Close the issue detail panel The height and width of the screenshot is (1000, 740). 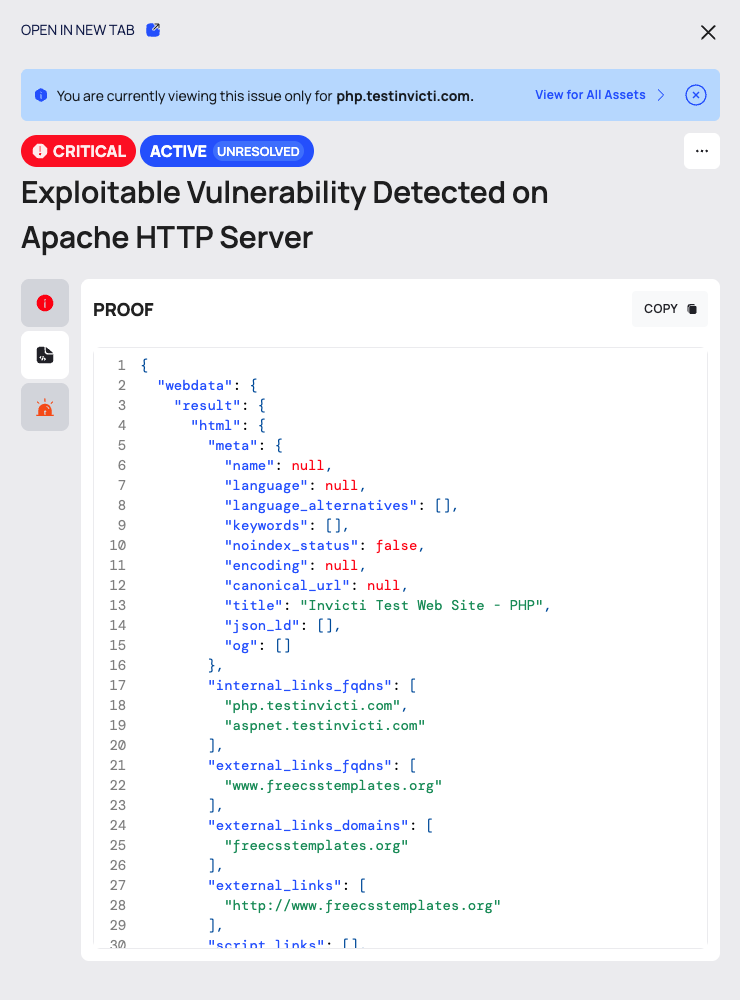coord(708,33)
